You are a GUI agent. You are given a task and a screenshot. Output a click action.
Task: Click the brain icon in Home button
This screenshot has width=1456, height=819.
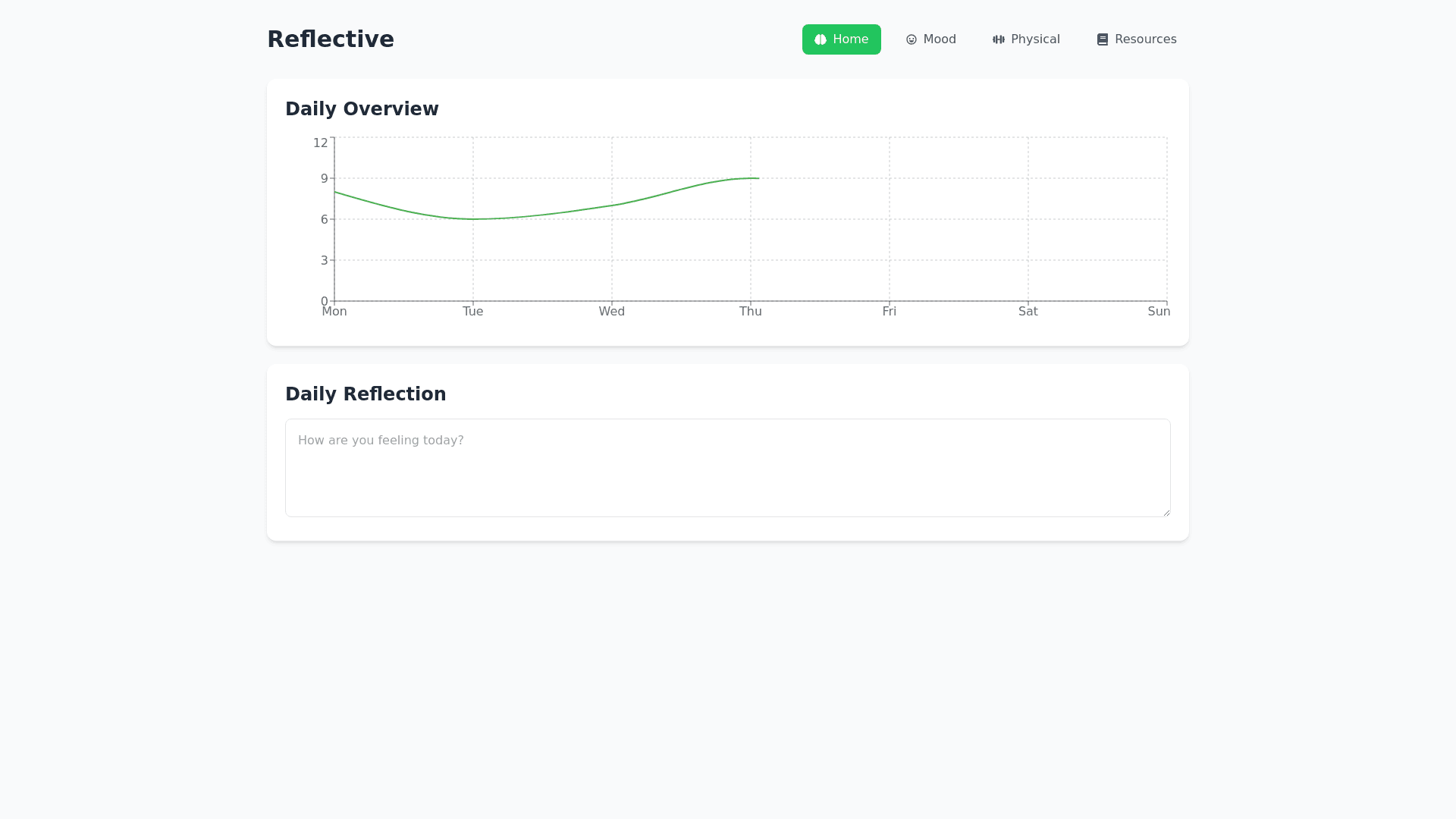821,39
